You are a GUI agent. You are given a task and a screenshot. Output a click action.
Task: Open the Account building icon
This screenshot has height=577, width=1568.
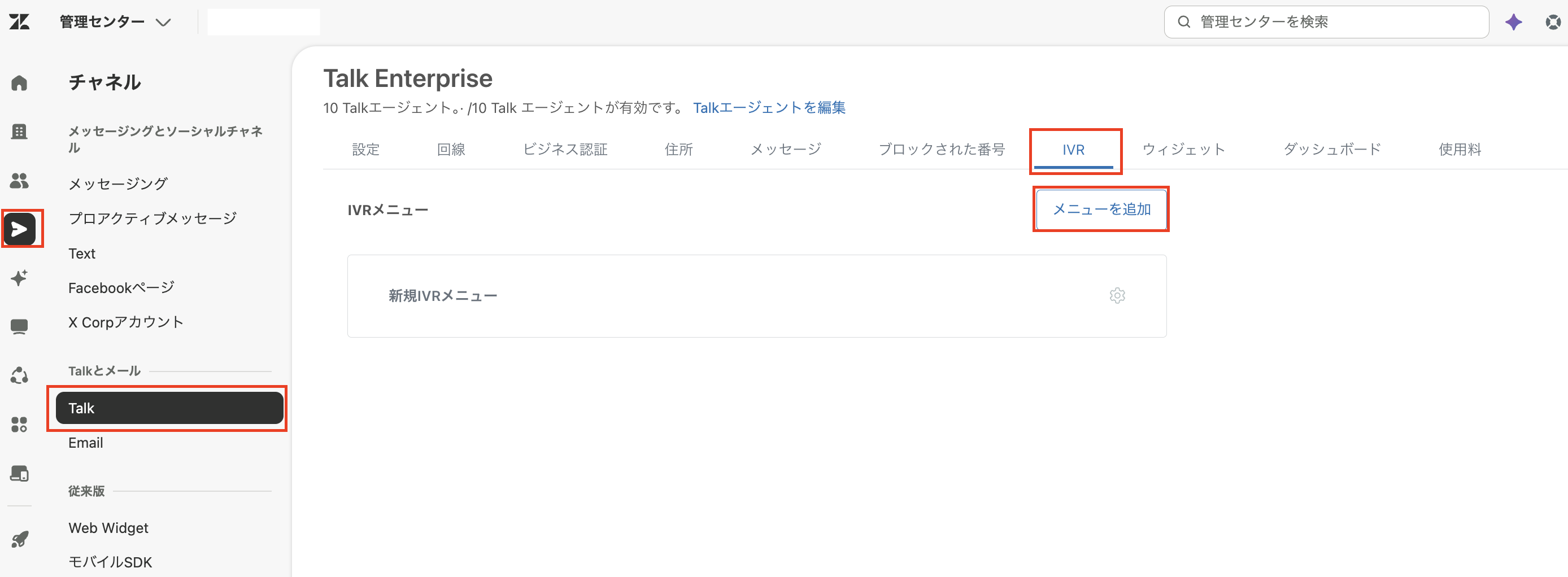(x=19, y=132)
